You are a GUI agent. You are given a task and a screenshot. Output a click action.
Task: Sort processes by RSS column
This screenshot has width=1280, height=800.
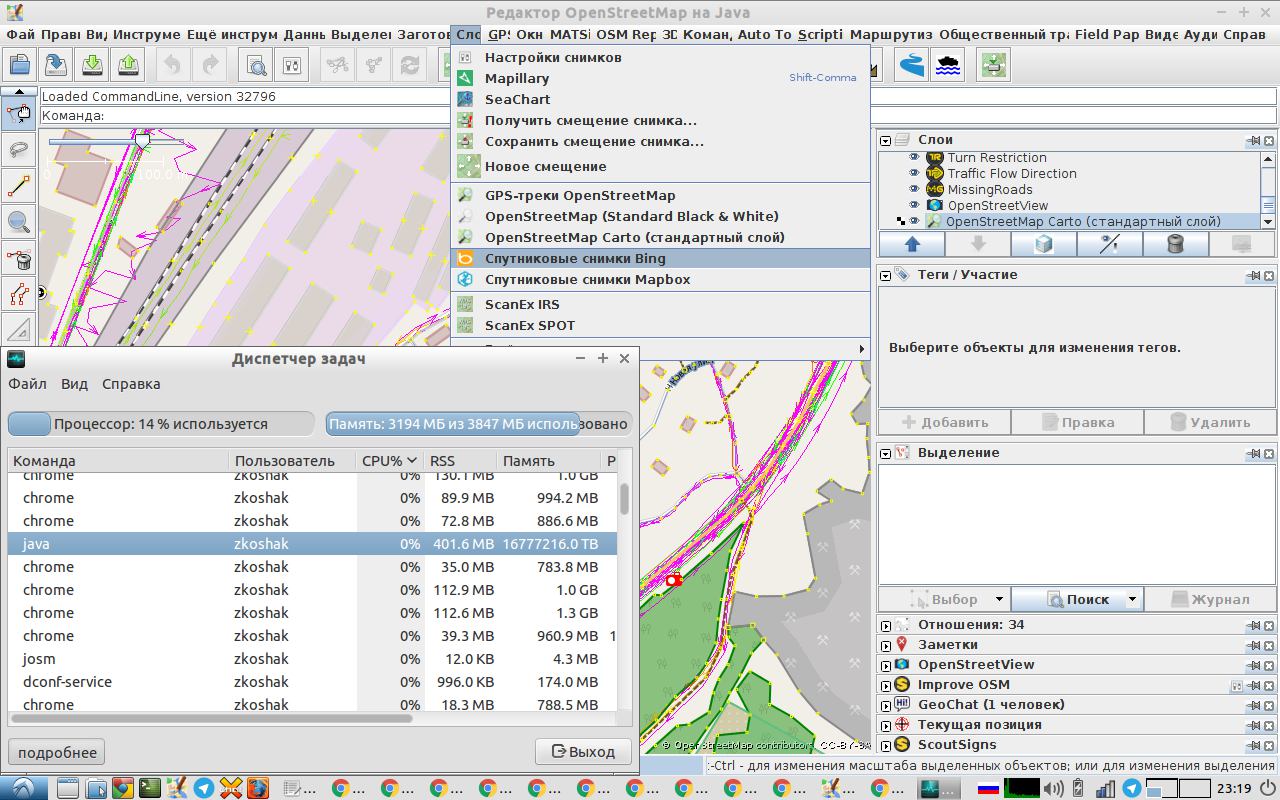(460, 461)
